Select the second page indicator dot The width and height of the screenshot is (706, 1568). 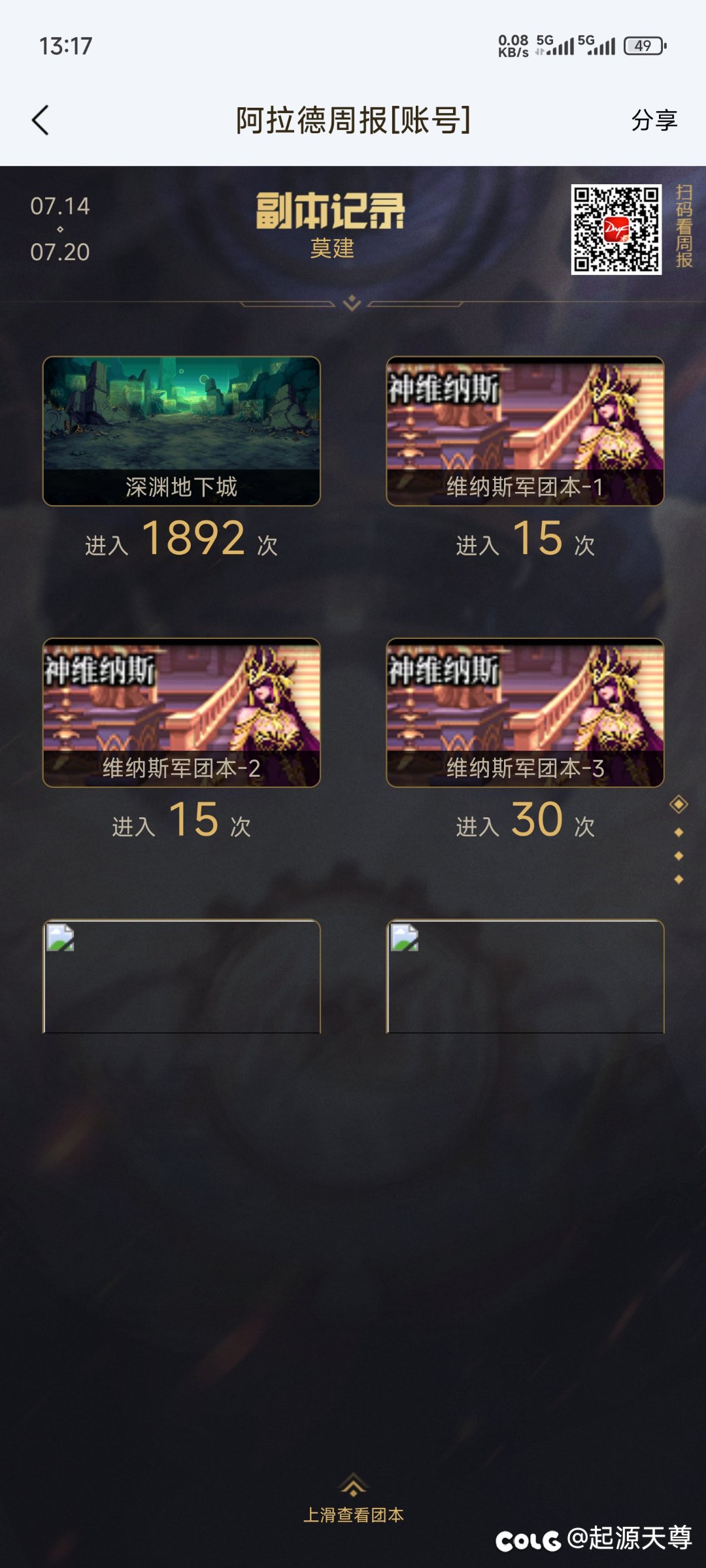pos(679,832)
